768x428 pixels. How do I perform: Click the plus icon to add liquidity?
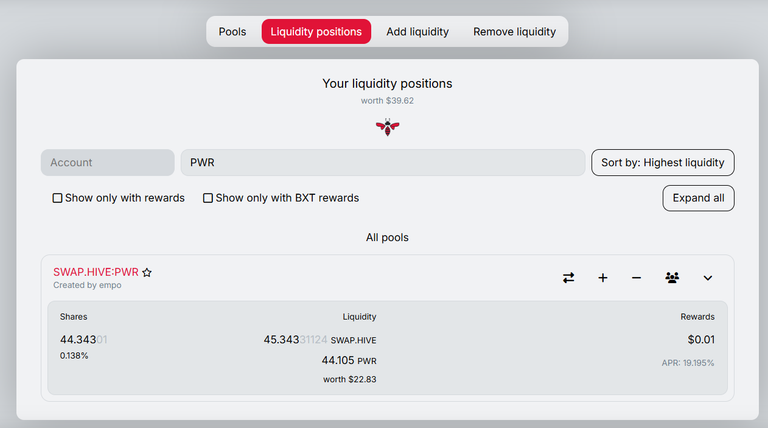click(x=603, y=278)
